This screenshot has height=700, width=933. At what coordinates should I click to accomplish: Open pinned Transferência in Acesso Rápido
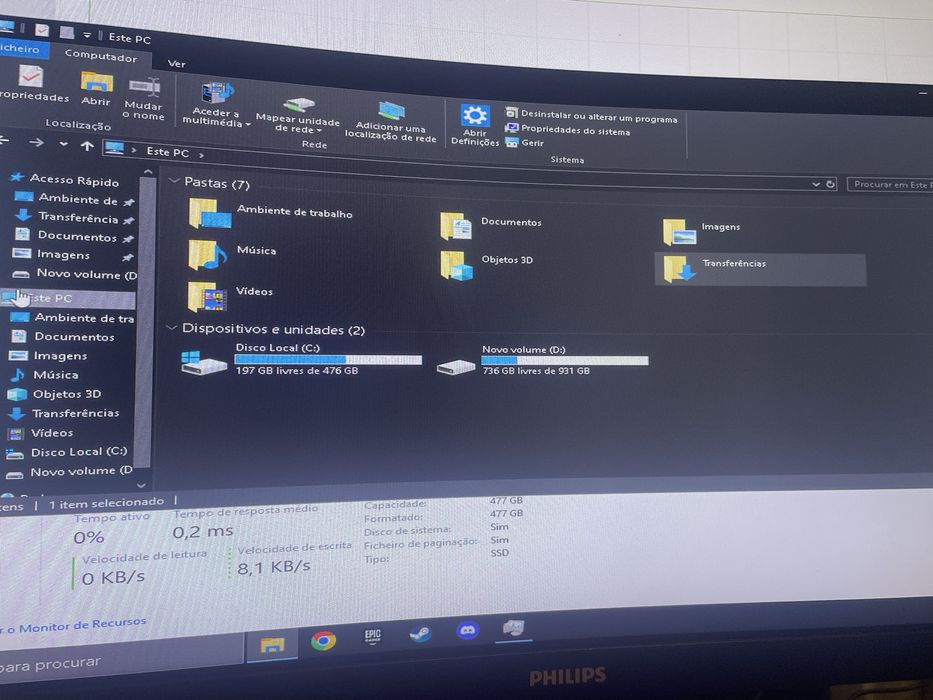(73, 217)
